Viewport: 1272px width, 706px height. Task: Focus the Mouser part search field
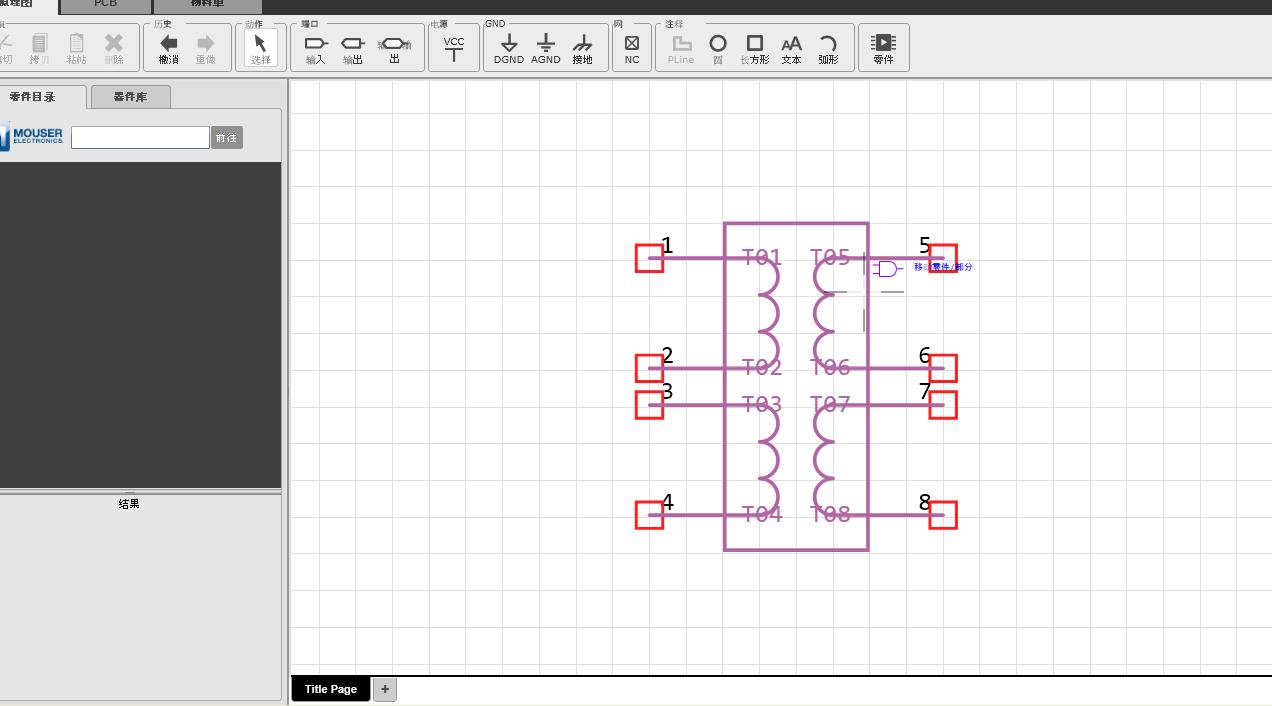(x=140, y=137)
